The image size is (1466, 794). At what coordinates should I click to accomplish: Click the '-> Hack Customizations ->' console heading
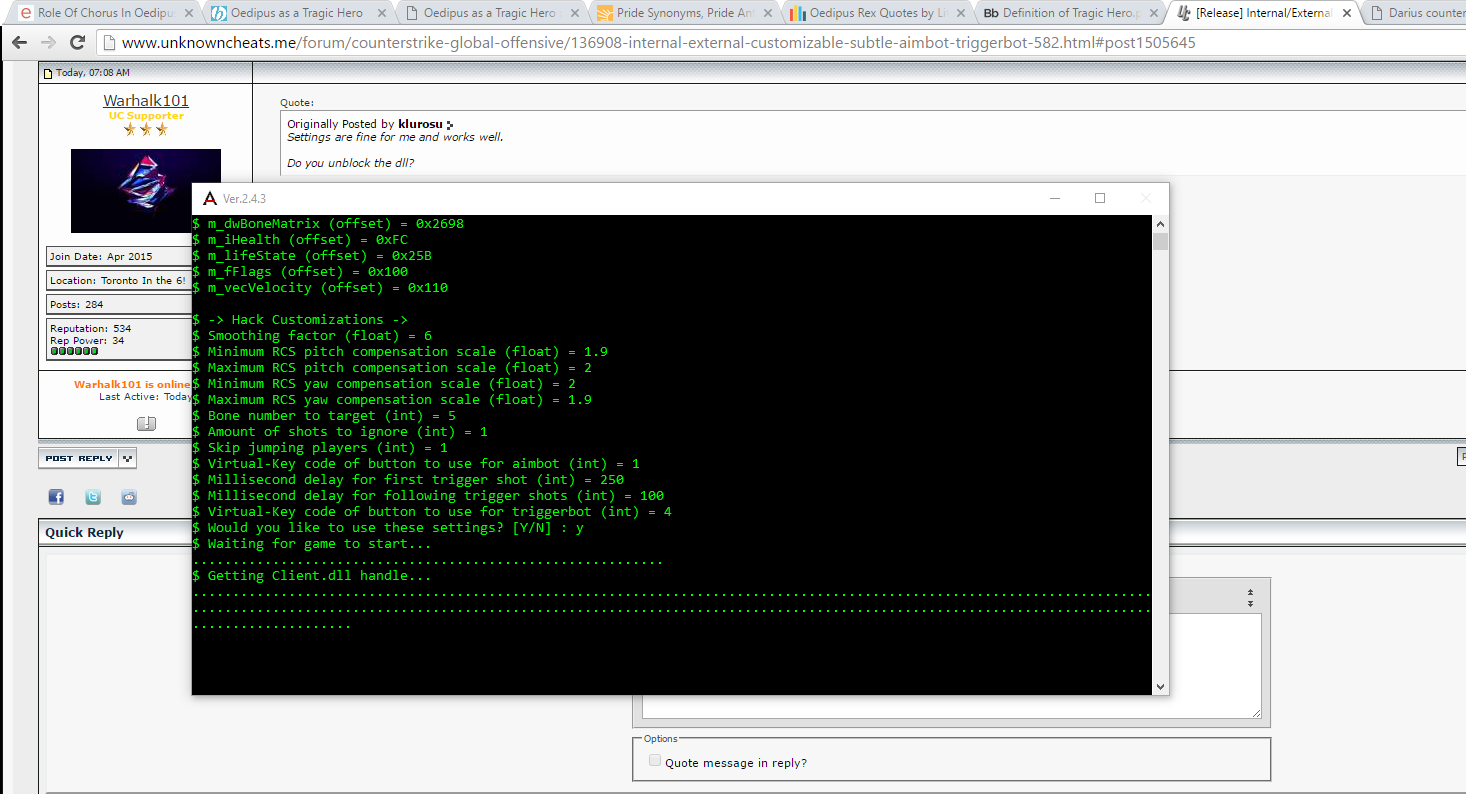point(300,320)
